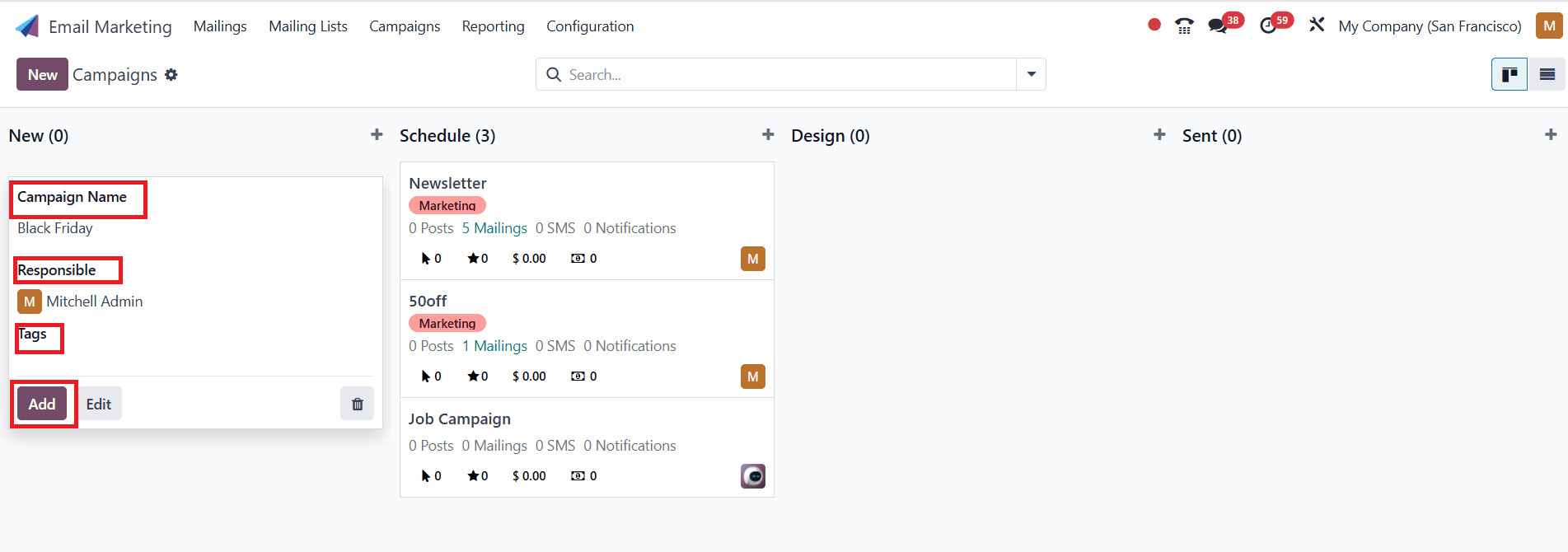Screen dimensions: 1568x552
Task: Click the star icon on 50off card
Action: (x=473, y=377)
